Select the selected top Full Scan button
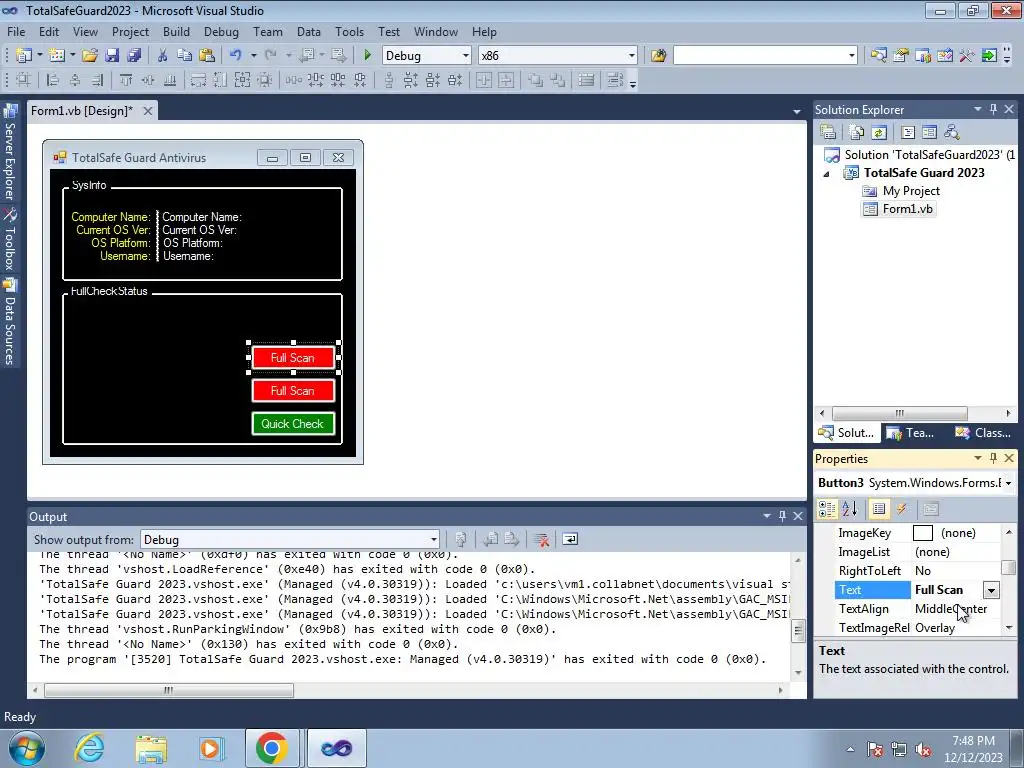1024x768 pixels. click(x=293, y=358)
